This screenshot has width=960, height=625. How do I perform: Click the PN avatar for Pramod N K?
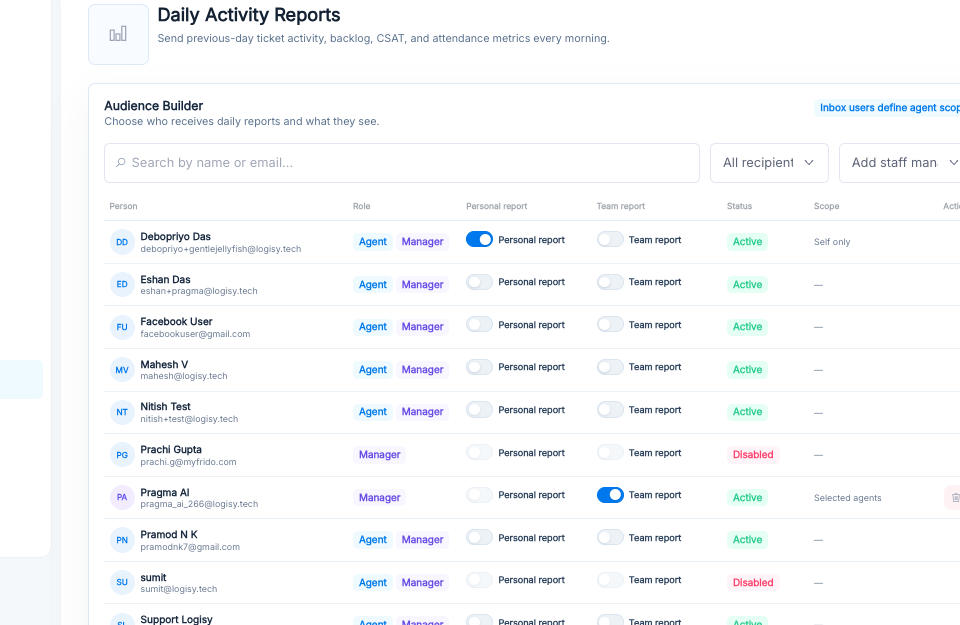click(122, 540)
